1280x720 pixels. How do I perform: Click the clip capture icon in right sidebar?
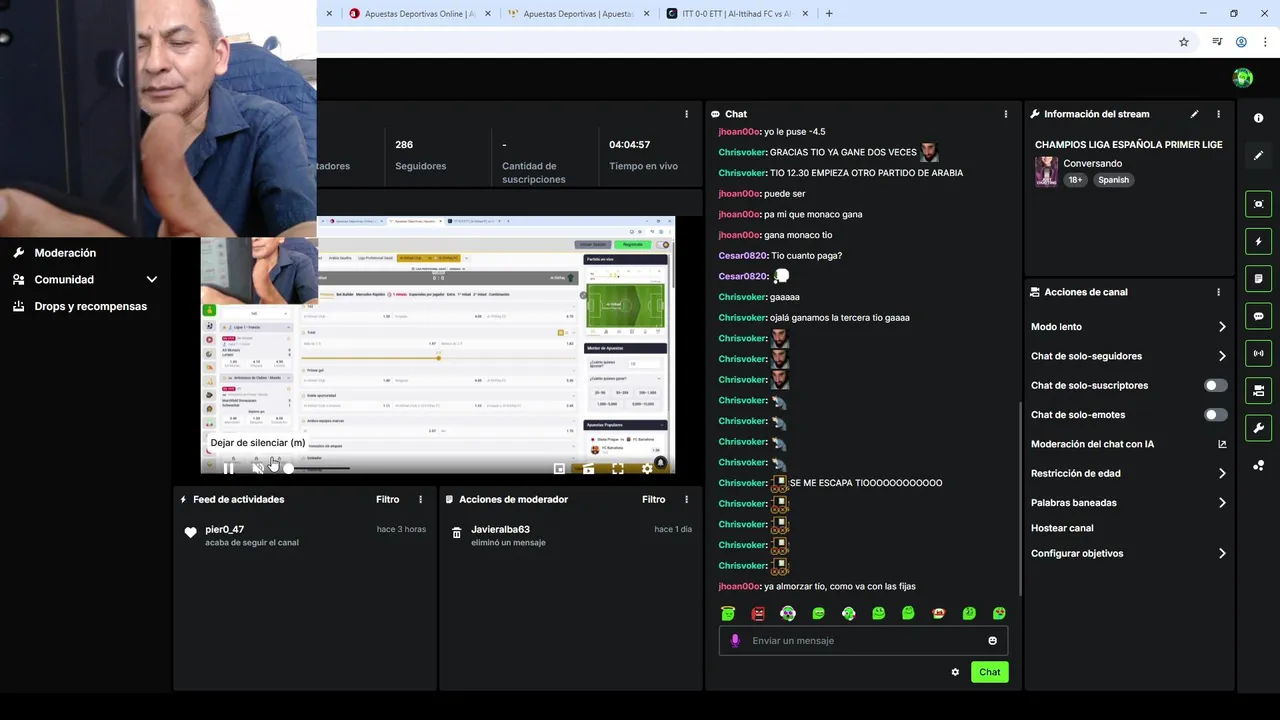click(x=1258, y=204)
